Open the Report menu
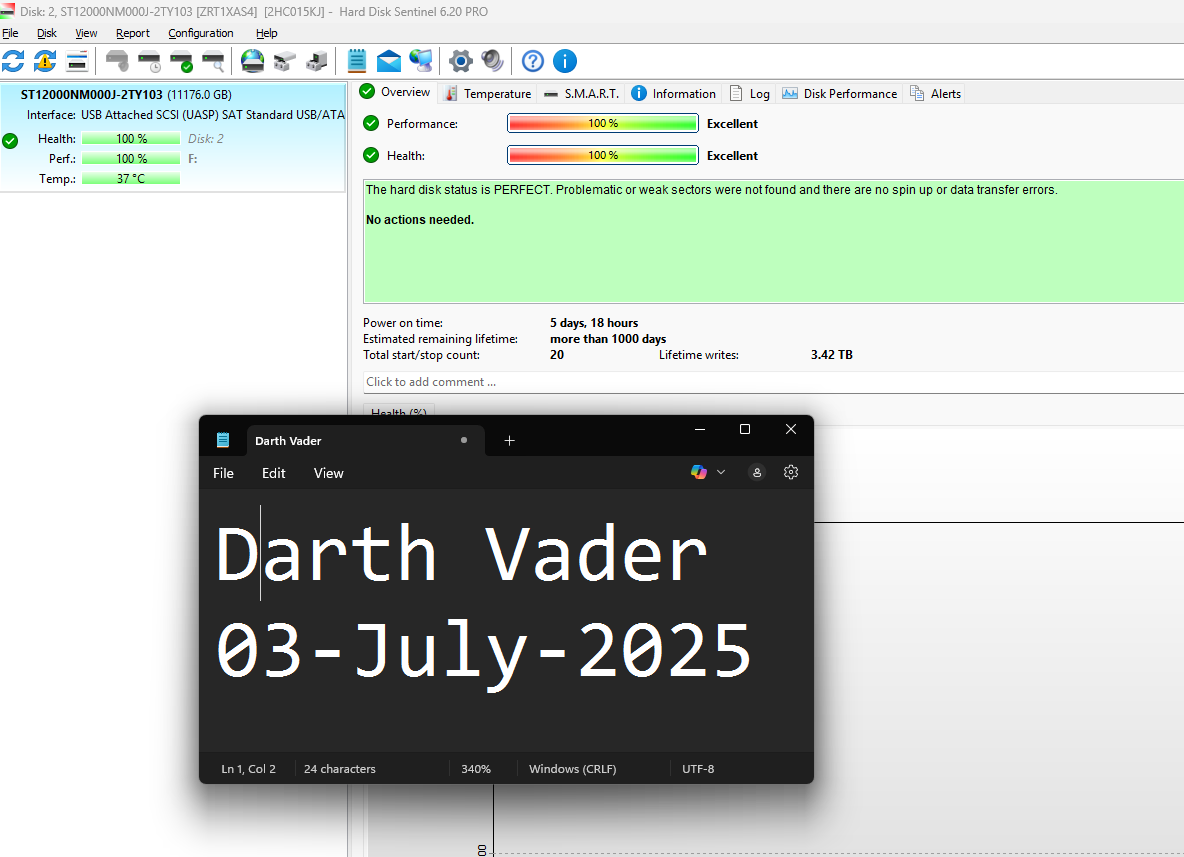 (132, 33)
